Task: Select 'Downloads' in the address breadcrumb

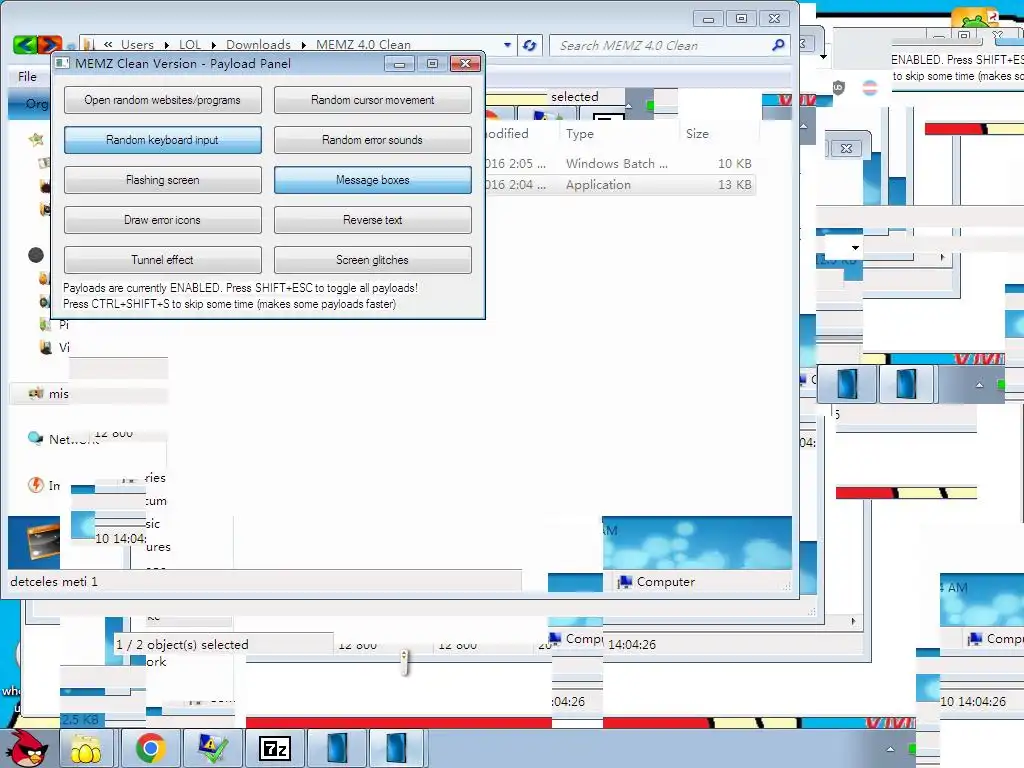Action: 258,44
